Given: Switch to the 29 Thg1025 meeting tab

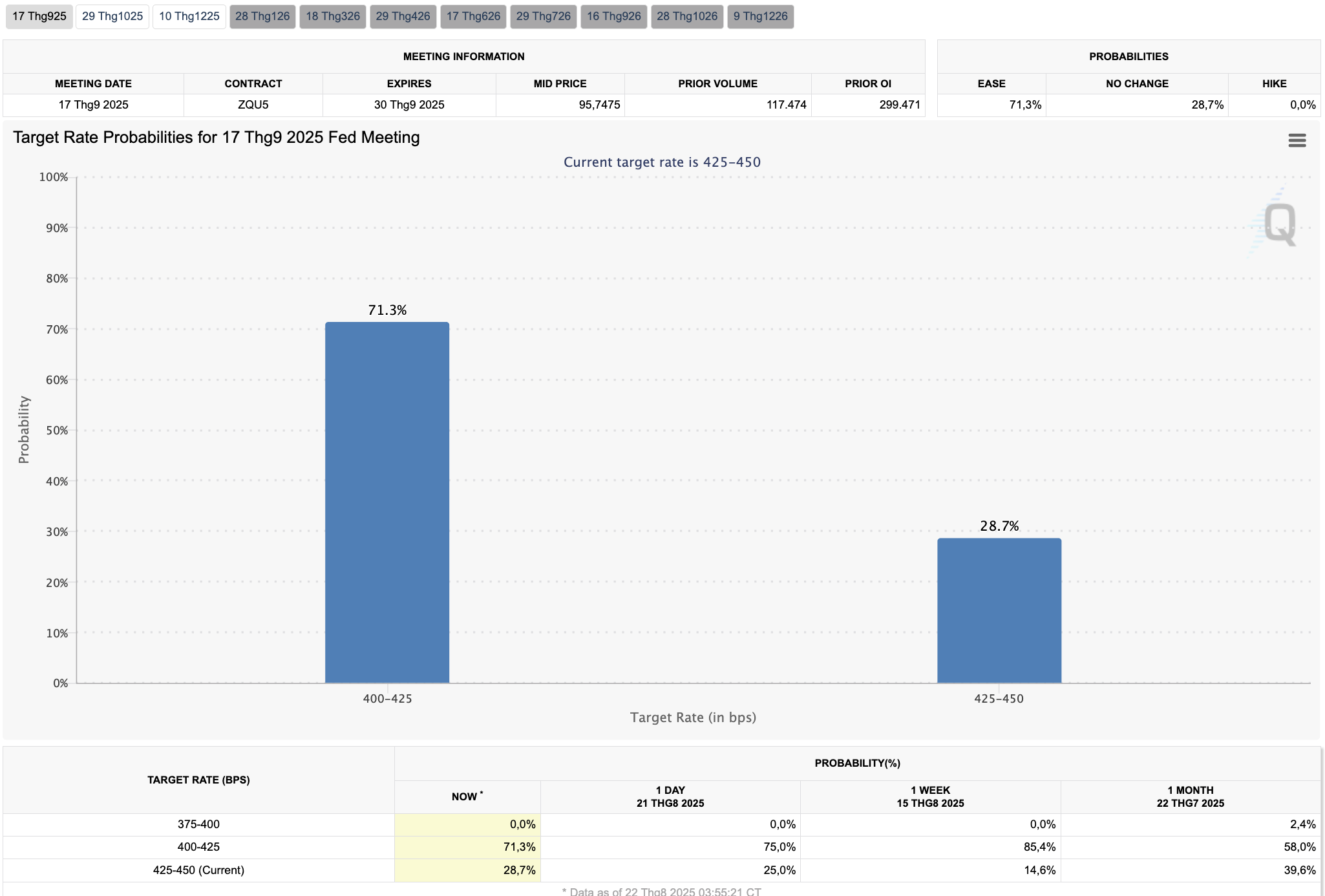Looking at the screenshot, I should (112, 16).
